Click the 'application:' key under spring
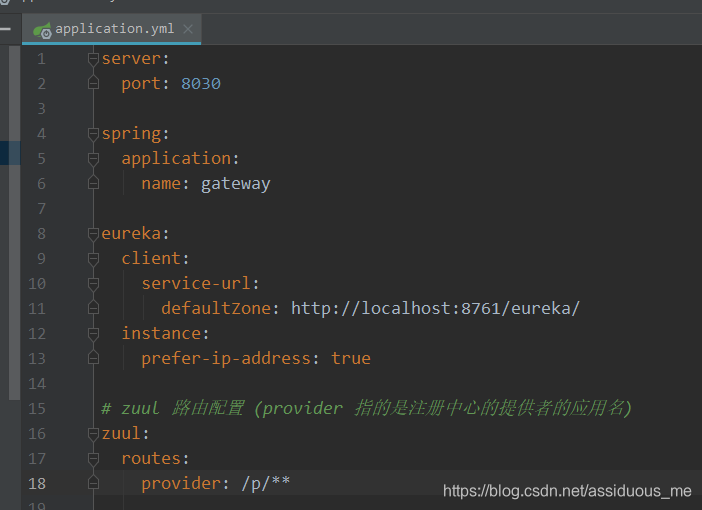The image size is (702, 510). point(180,159)
